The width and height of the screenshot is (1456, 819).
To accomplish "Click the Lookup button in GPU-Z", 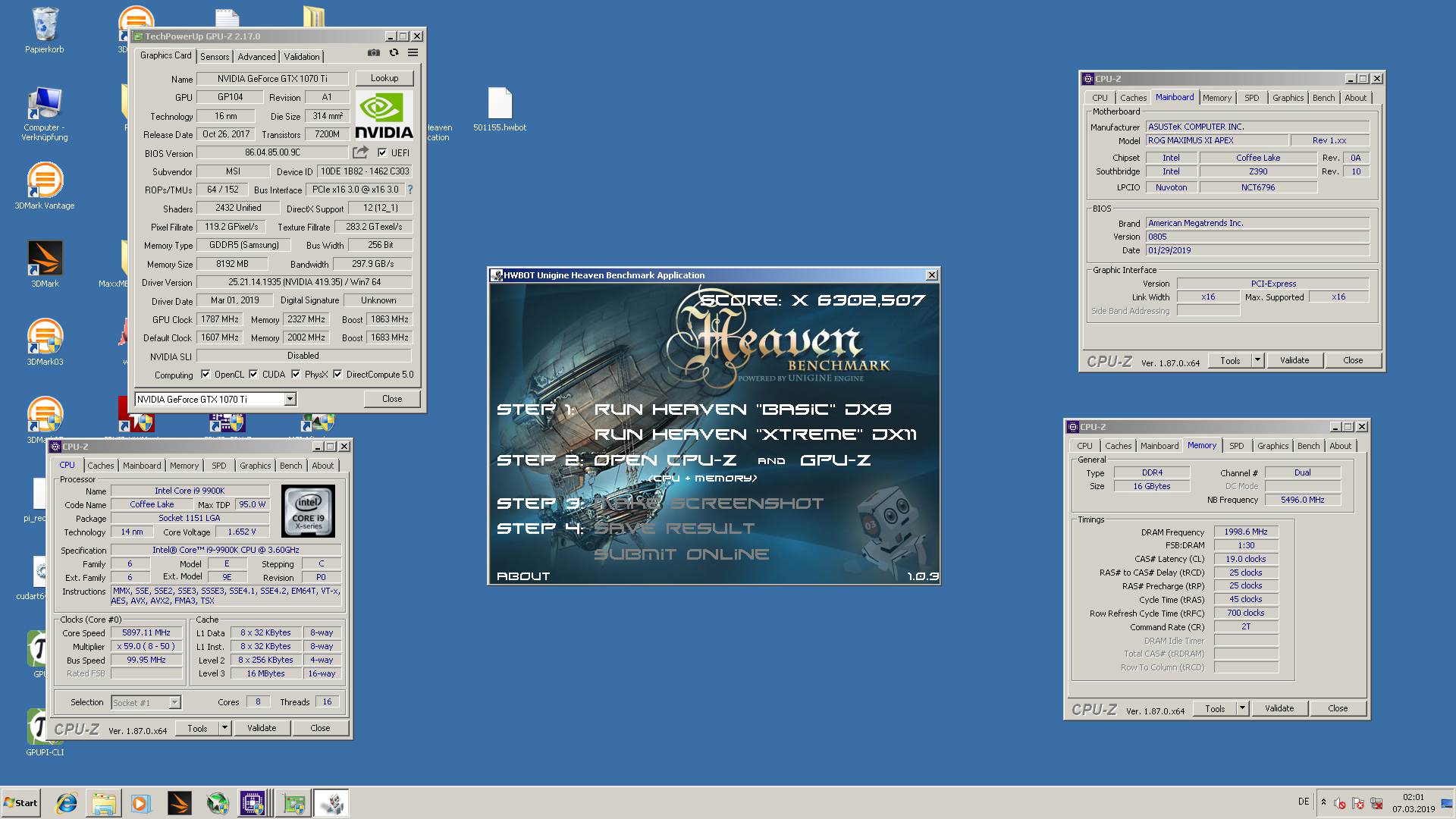I will coord(384,78).
